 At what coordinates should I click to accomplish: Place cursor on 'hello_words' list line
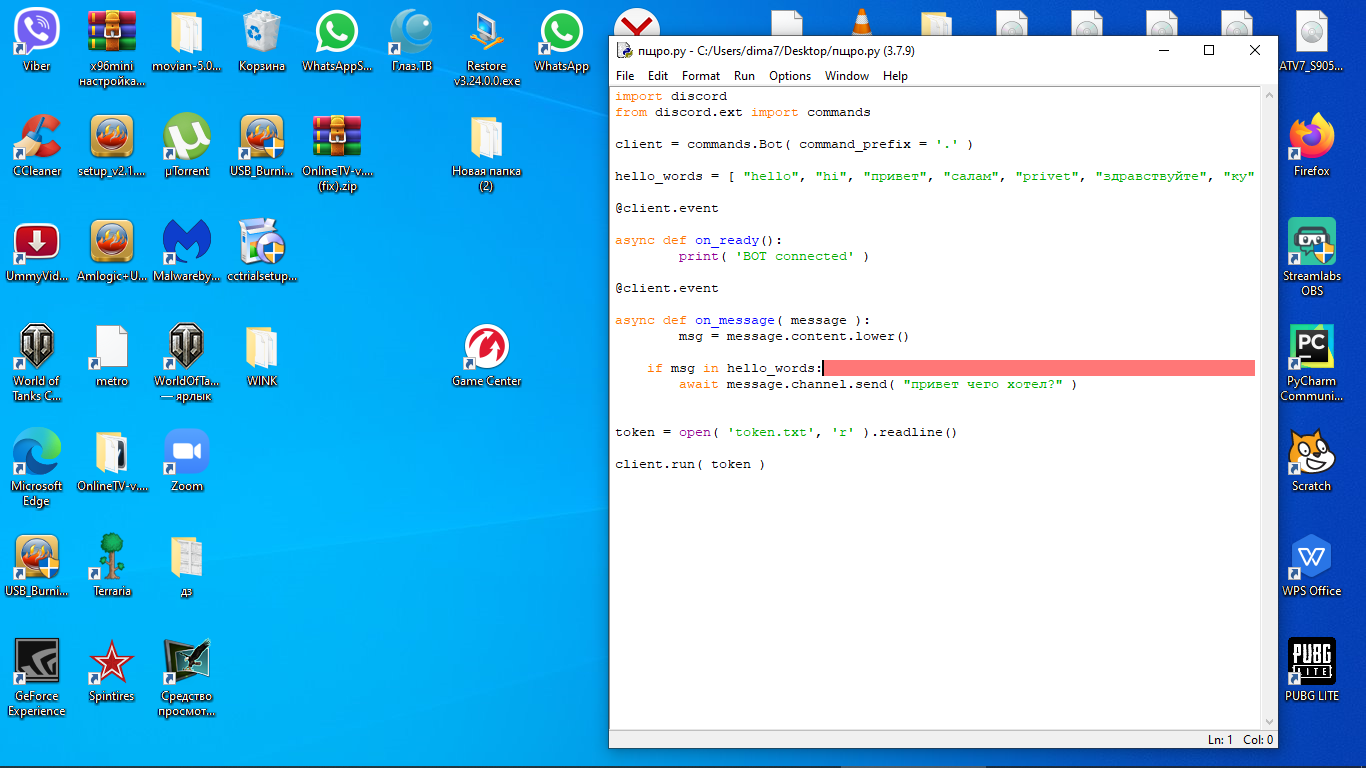[934, 176]
